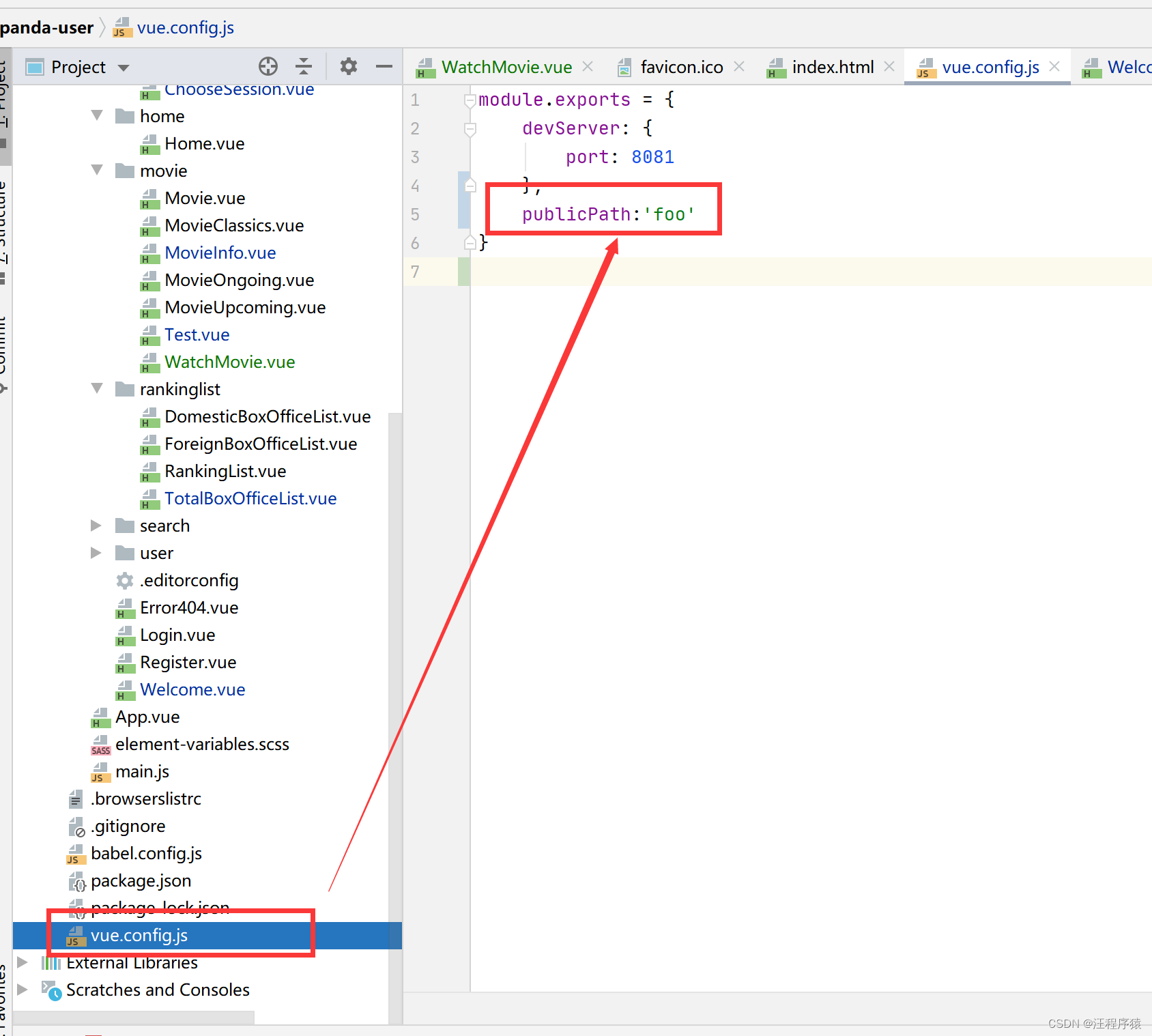1152x1036 pixels.
Task: Click panda-user in the breadcrumb bar
Action: point(46,27)
